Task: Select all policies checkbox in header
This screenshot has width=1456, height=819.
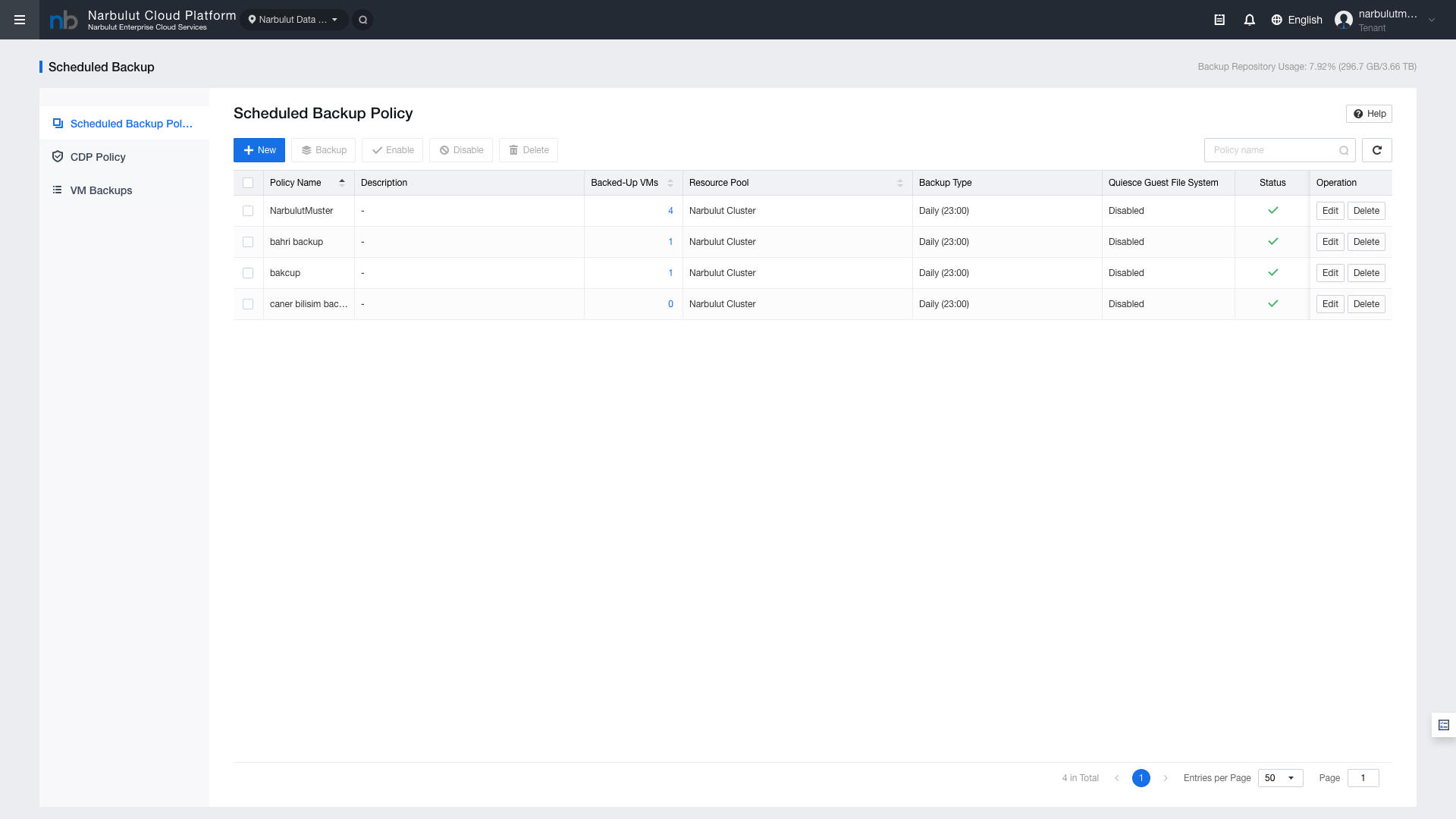Action: coord(248,183)
